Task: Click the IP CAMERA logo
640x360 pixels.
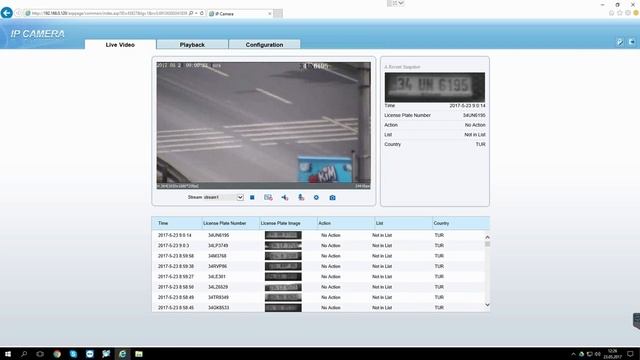Action: click(x=38, y=34)
